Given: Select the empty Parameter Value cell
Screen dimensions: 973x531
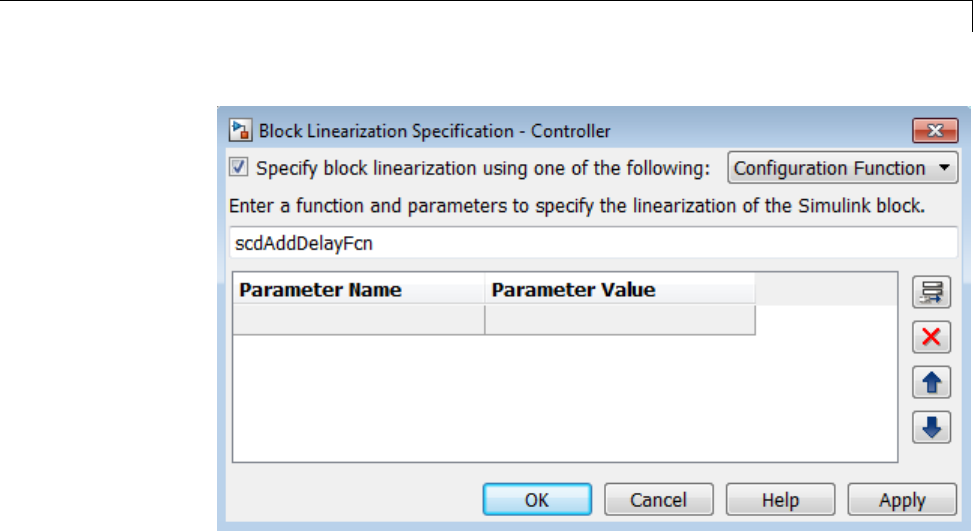Looking at the screenshot, I should click(619, 320).
